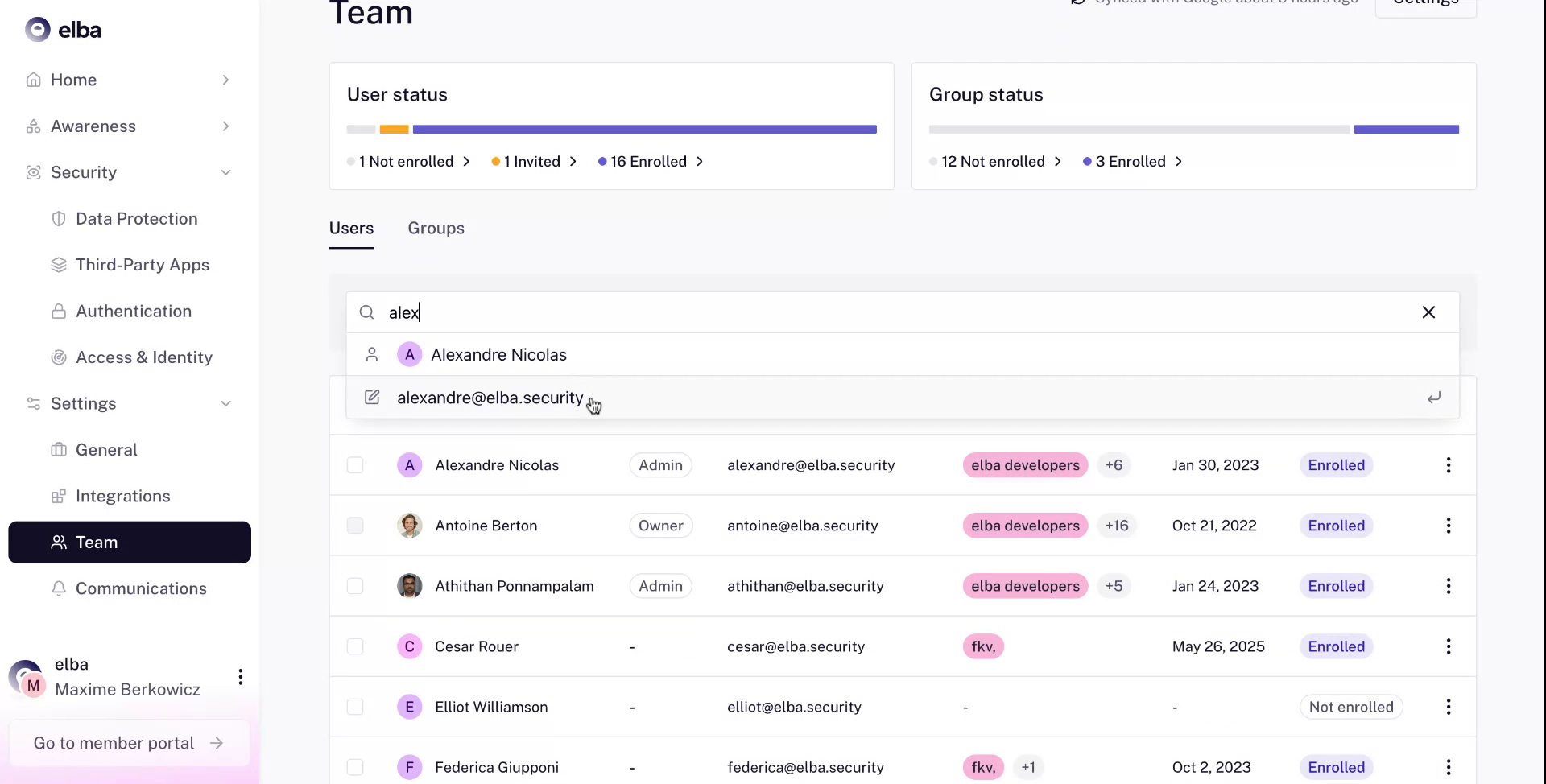
Task: Click the Third-Party Apps layers icon
Action: pyautogui.click(x=58, y=265)
